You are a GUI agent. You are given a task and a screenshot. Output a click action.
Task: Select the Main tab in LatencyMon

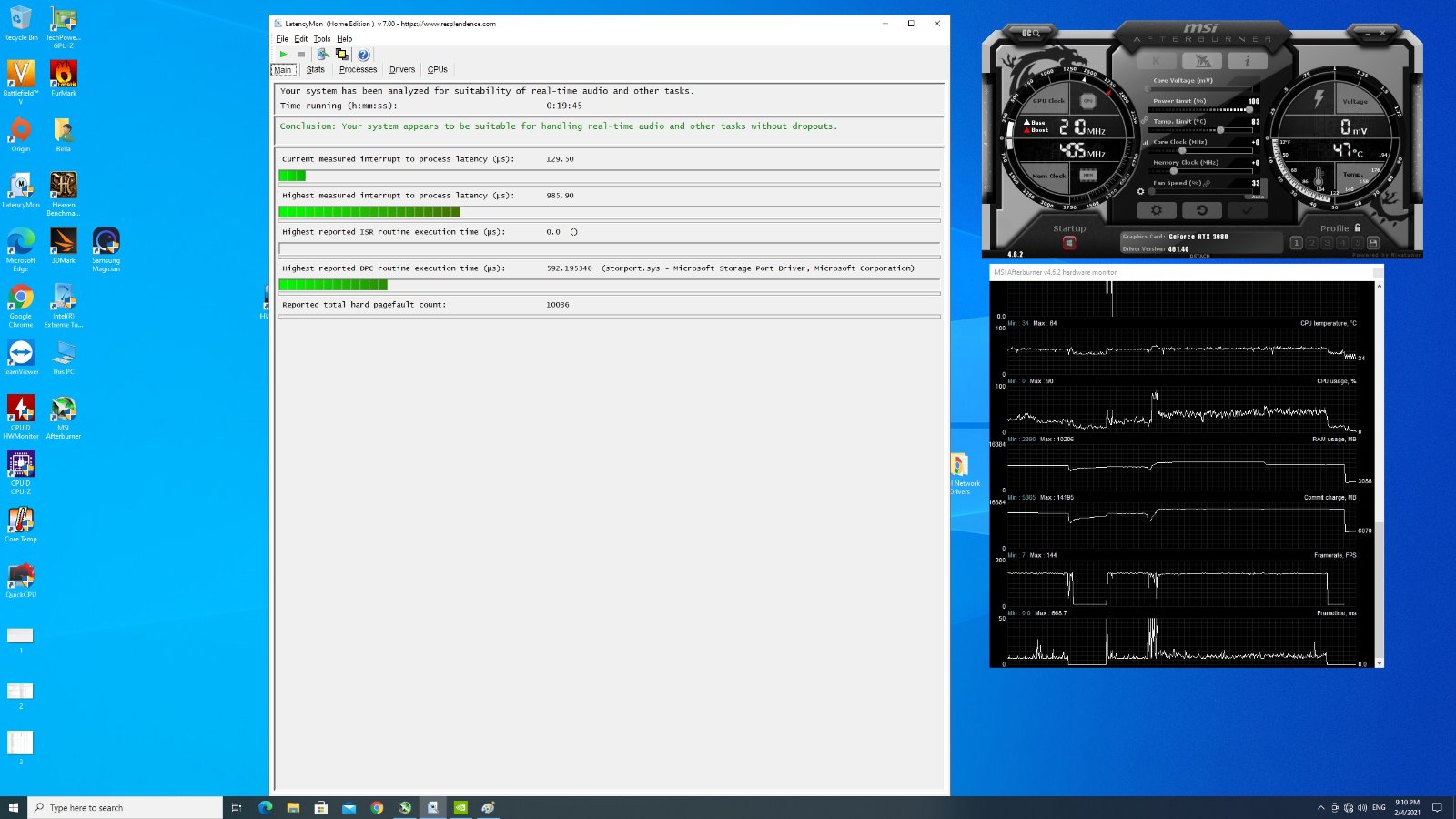(x=284, y=70)
